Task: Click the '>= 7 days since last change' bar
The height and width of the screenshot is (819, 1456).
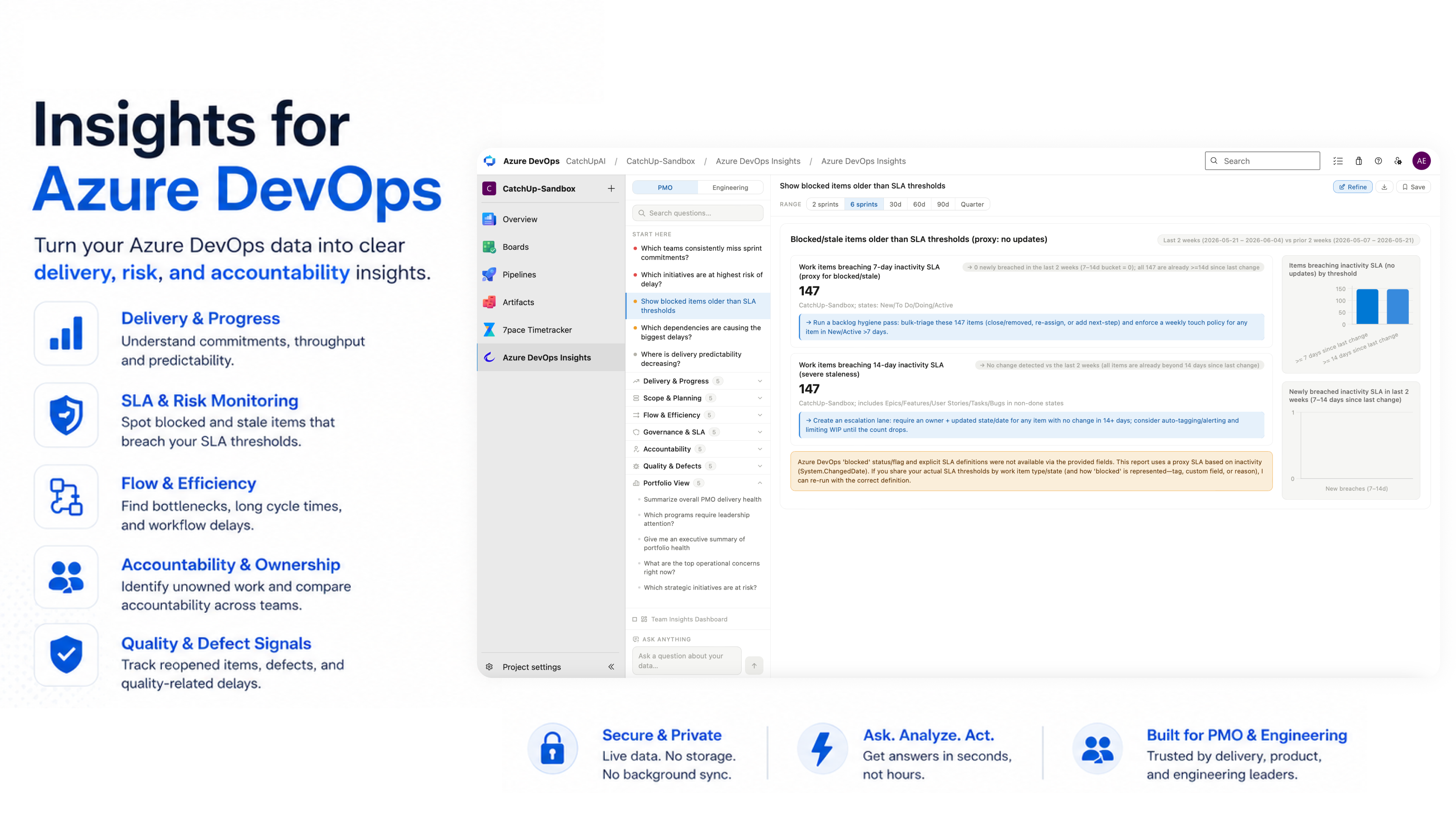Action: (x=1367, y=306)
